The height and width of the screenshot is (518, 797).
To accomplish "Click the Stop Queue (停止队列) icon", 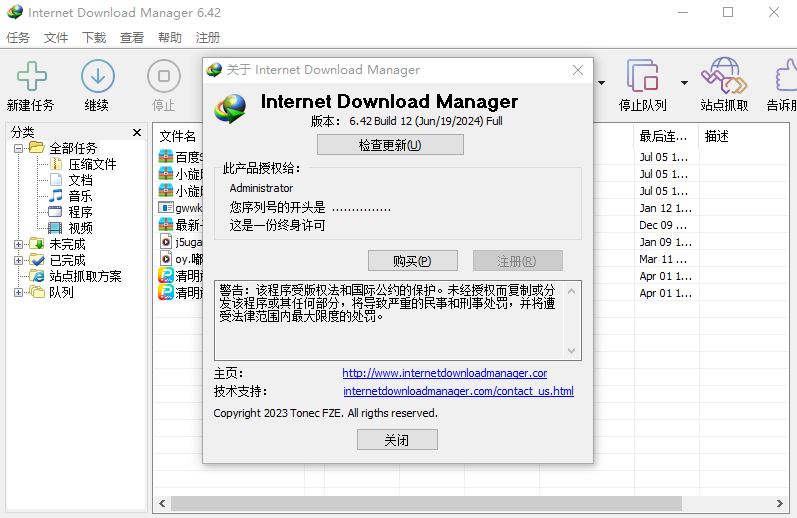I will coord(642,76).
